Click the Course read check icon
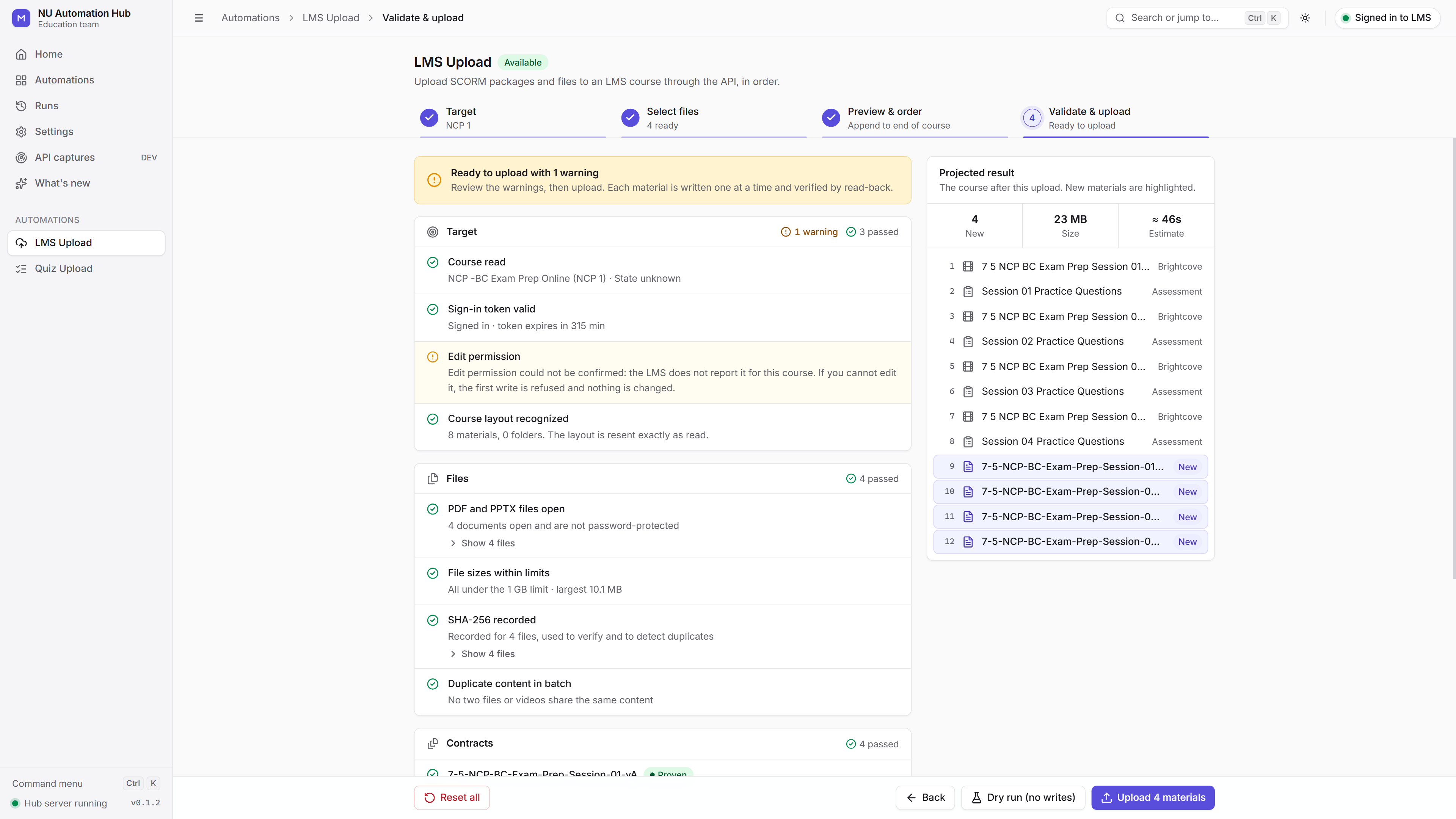 tap(432, 262)
